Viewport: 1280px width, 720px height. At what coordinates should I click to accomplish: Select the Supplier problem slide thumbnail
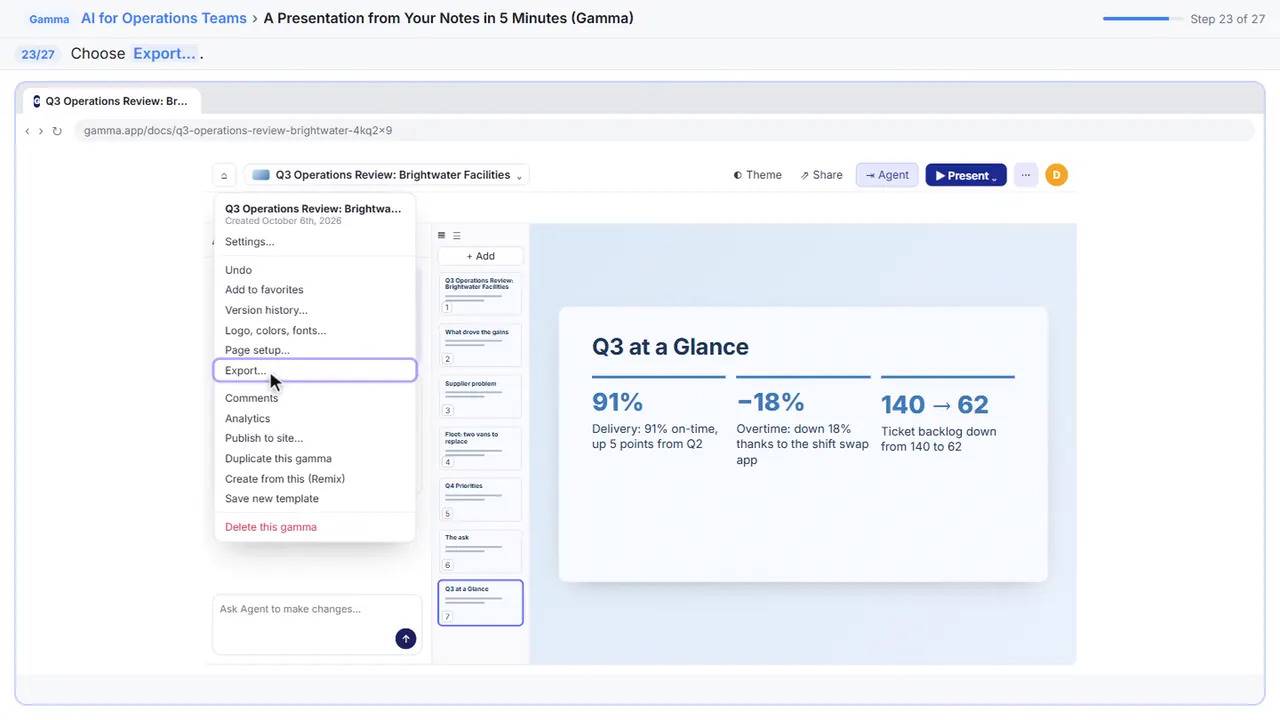(x=480, y=397)
